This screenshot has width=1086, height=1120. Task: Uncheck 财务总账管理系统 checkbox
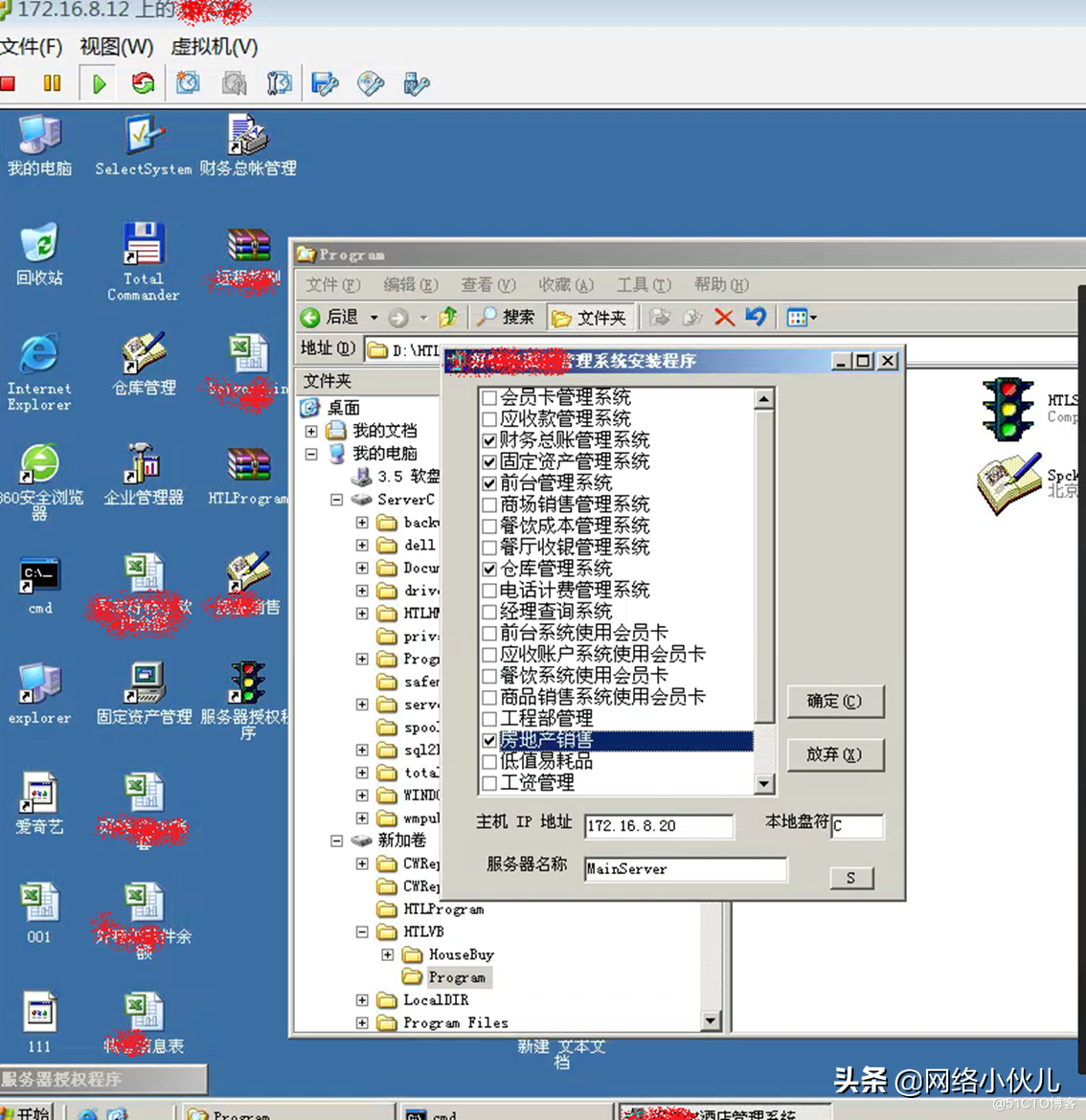coord(489,440)
